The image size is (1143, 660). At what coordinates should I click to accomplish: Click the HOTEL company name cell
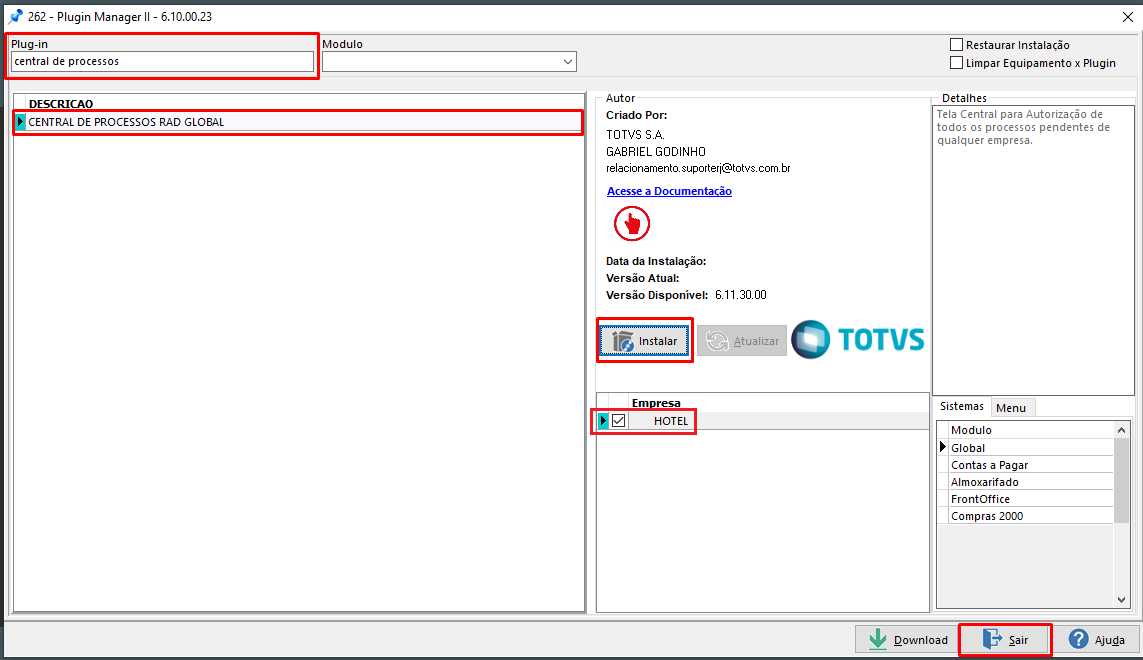pos(671,421)
